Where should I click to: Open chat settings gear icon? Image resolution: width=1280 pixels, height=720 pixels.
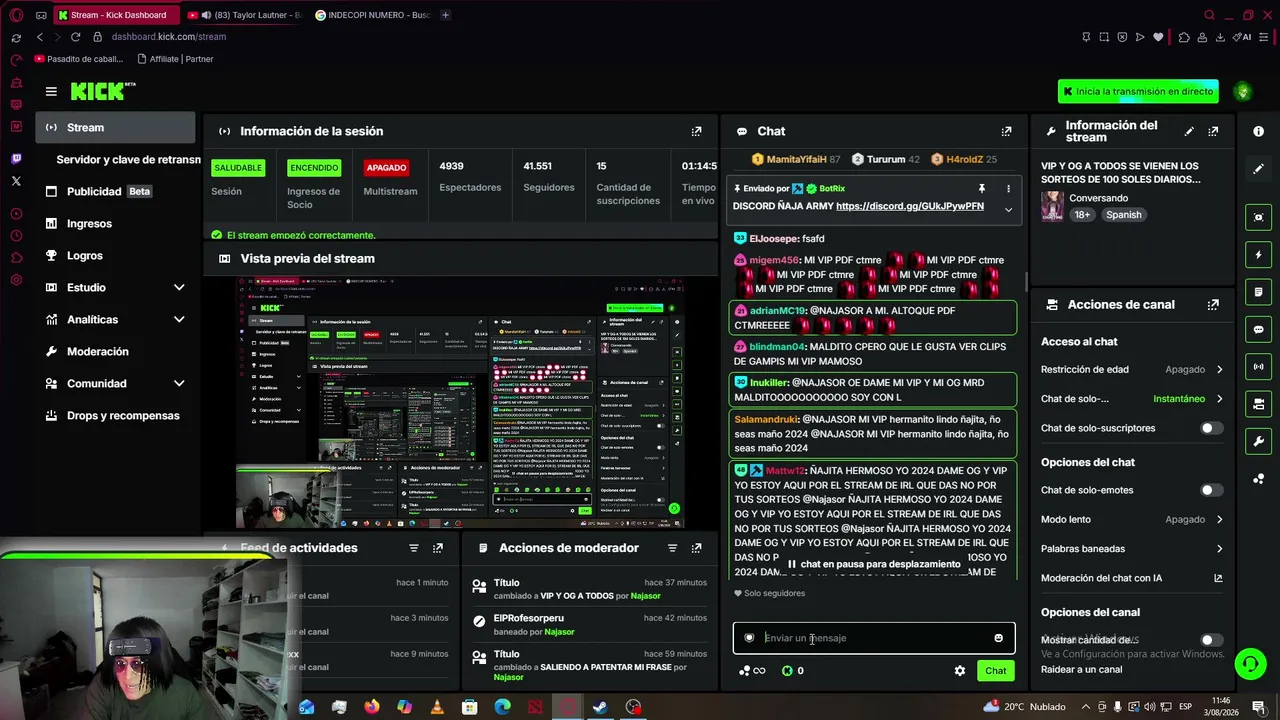[960, 671]
